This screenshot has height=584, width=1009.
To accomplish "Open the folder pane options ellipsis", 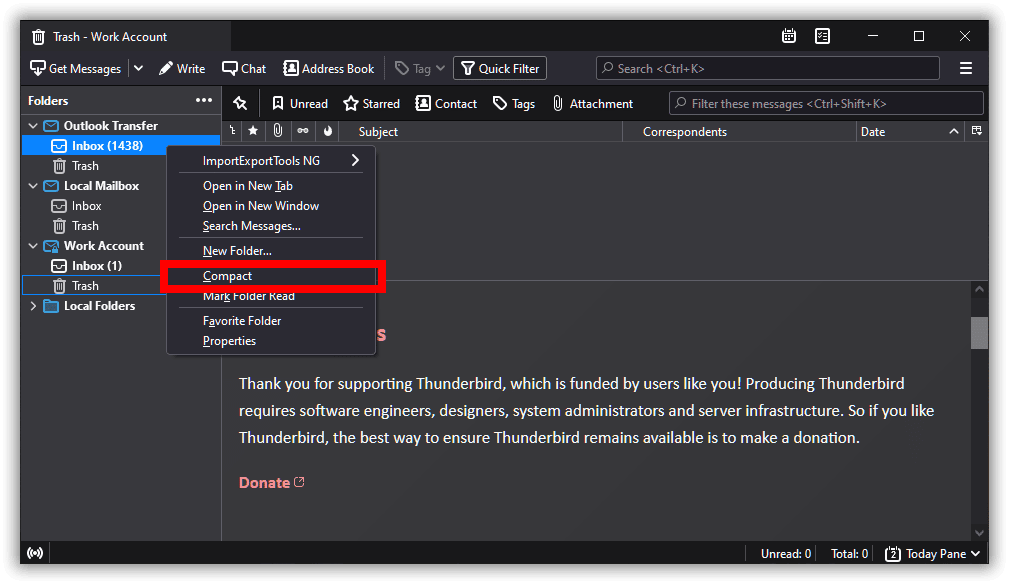I will tap(204, 100).
